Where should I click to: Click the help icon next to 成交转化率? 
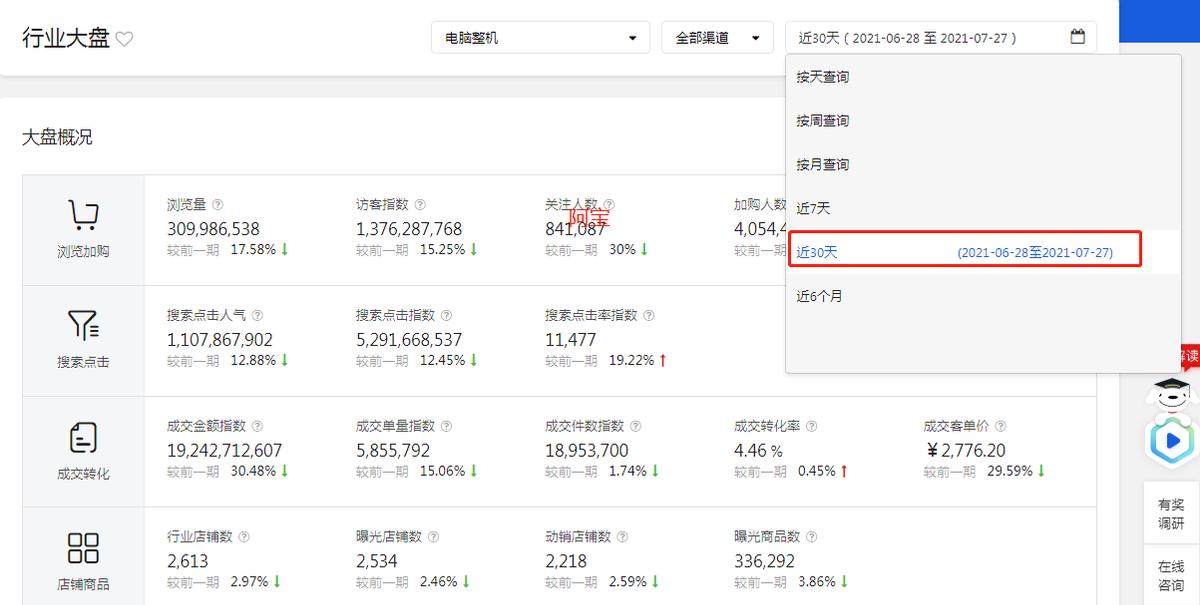810,425
